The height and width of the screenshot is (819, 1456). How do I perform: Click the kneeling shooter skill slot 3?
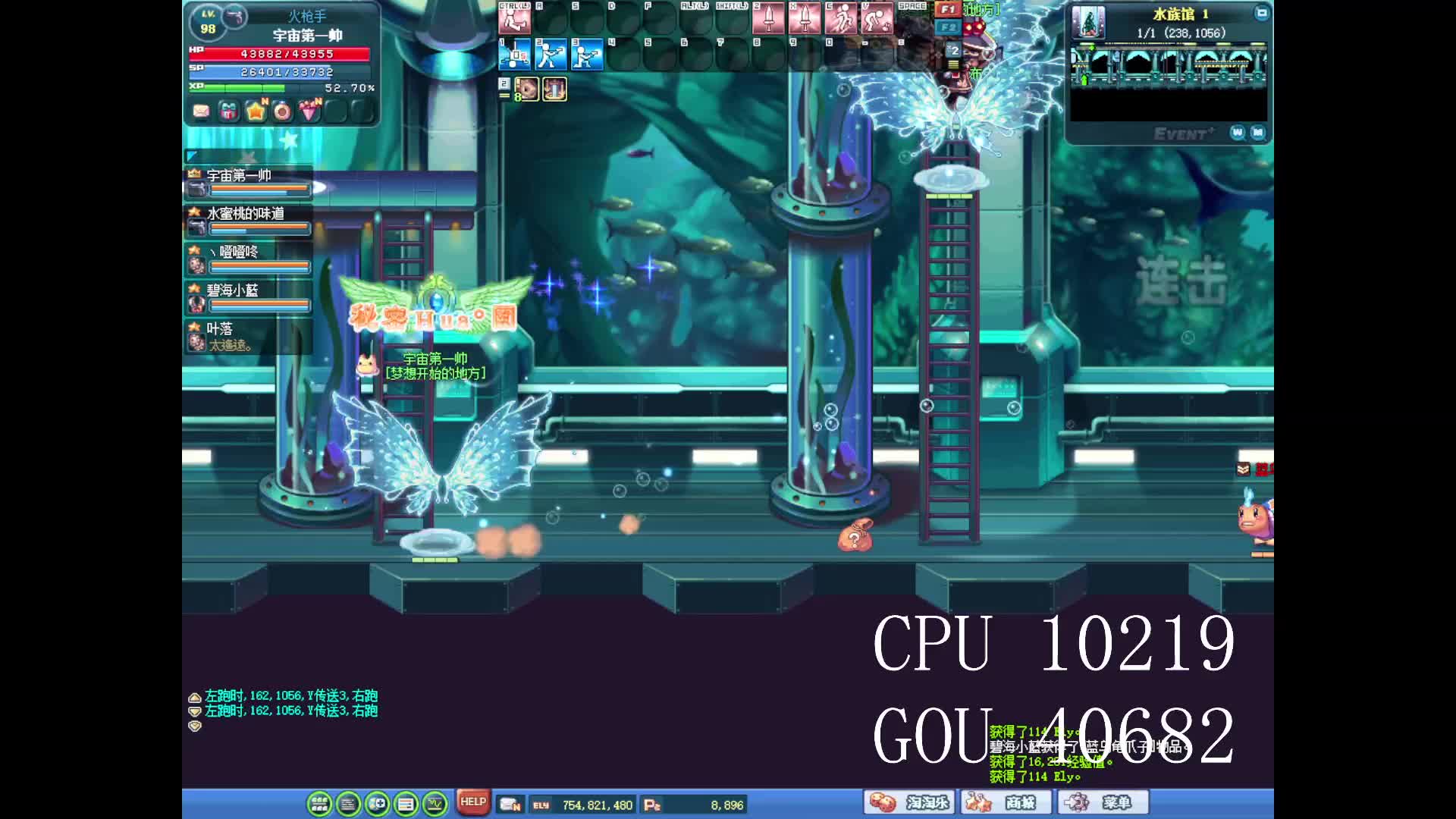(x=587, y=55)
